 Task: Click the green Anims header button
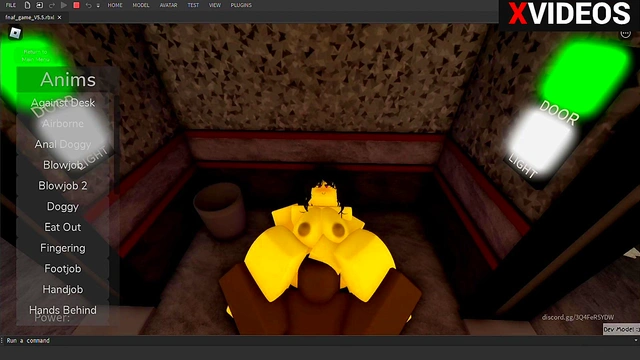click(x=67, y=80)
